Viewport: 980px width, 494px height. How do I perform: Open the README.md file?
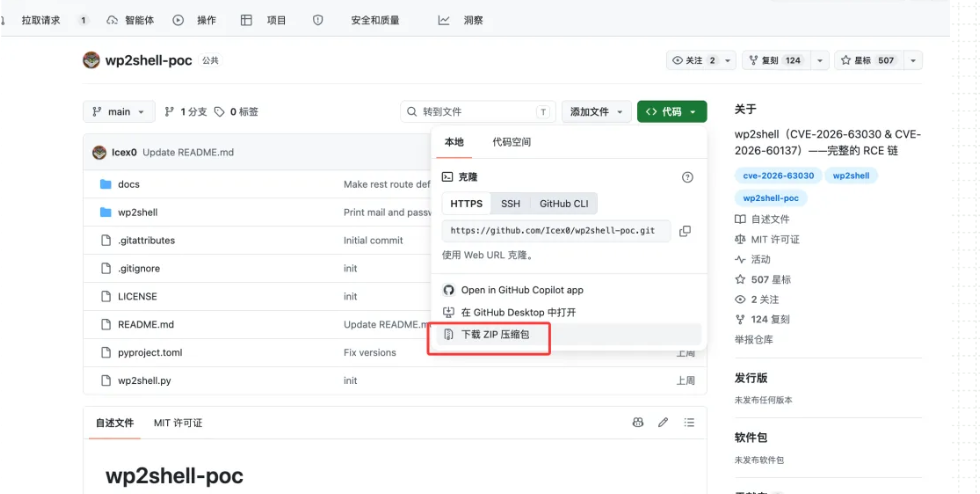pyautogui.click(x=146, y=325)
